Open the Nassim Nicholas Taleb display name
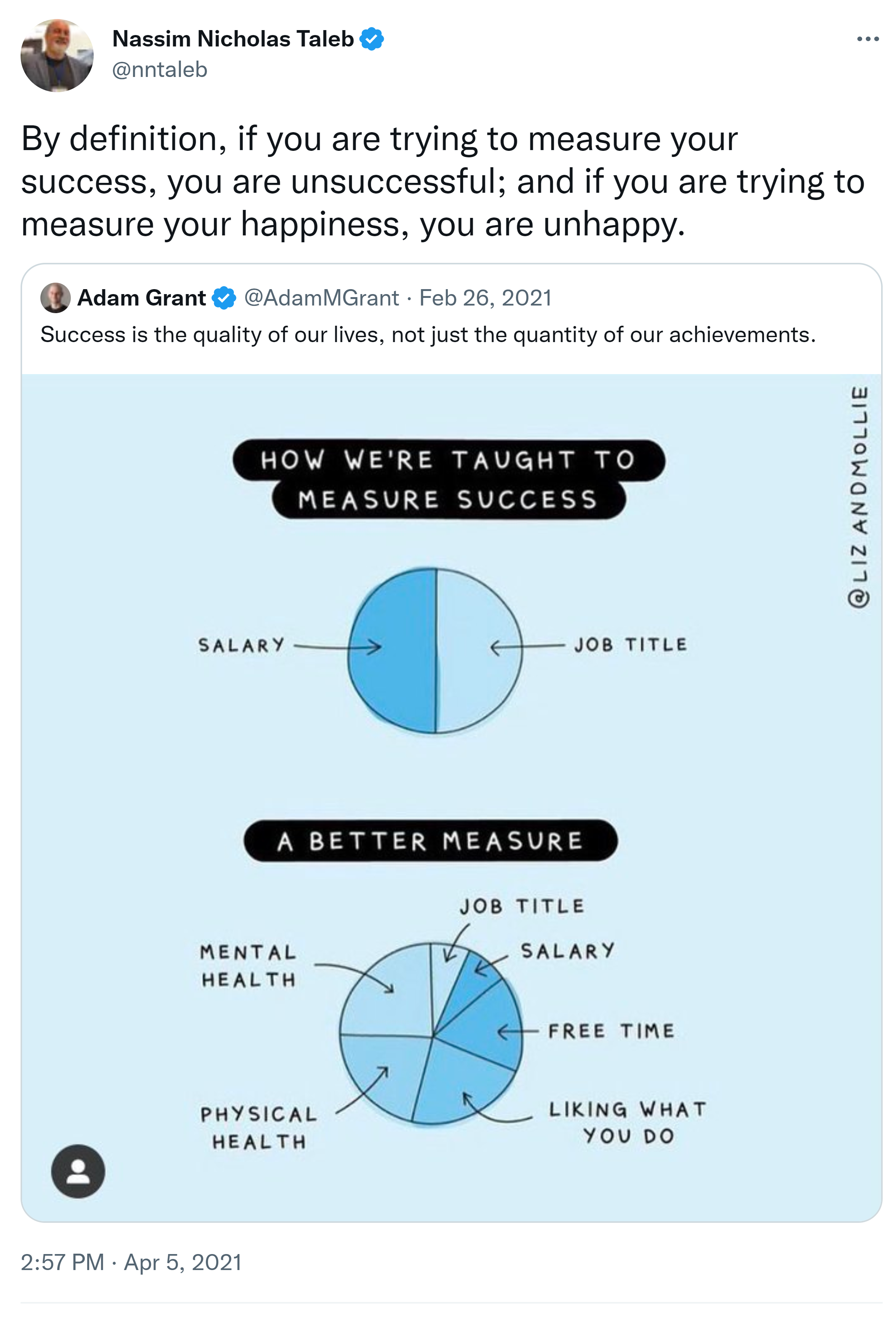This screenshot has height=1331, width=896. (233, 39)
